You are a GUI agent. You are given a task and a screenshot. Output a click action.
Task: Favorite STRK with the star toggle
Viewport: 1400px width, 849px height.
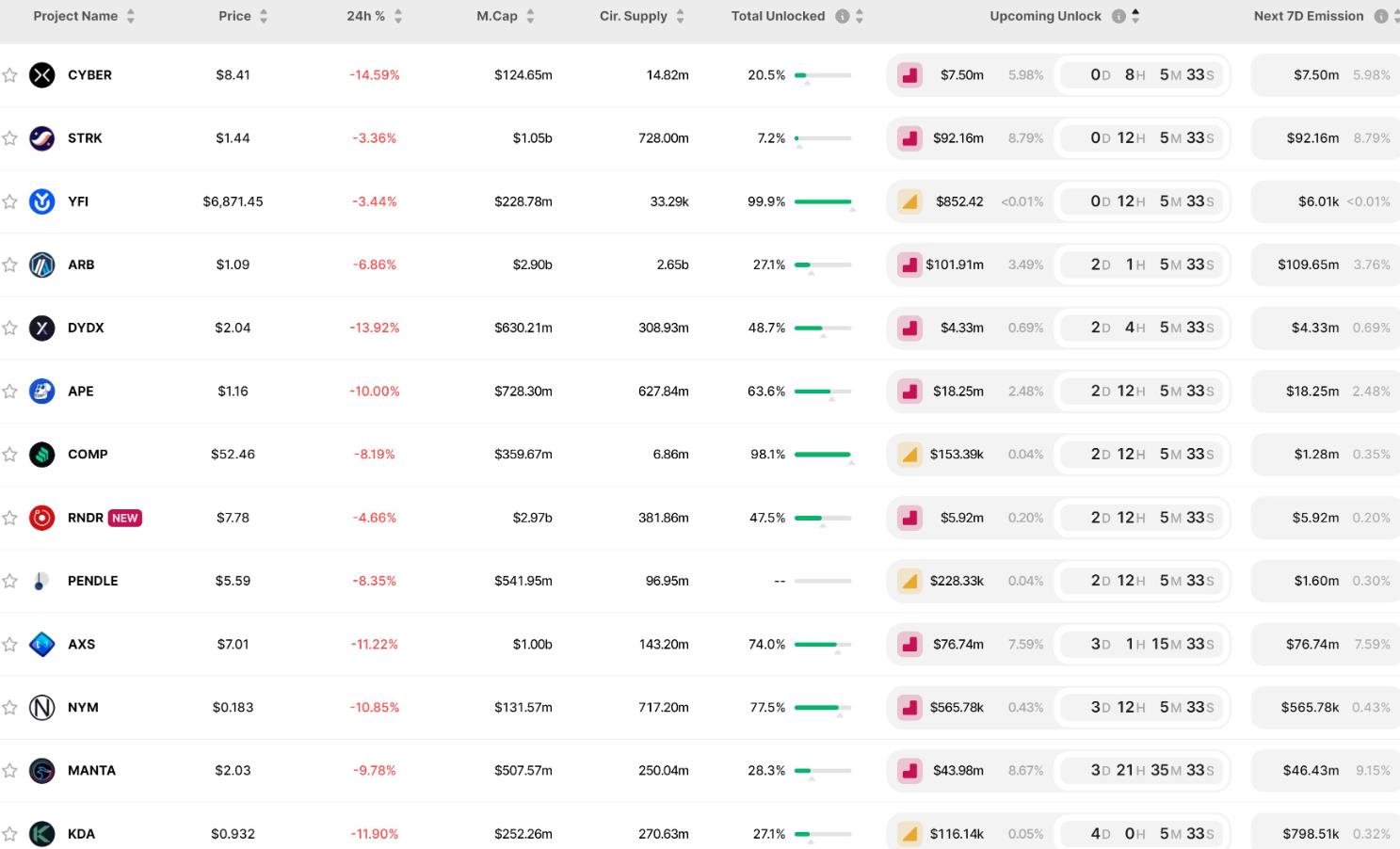click(9, 138)
